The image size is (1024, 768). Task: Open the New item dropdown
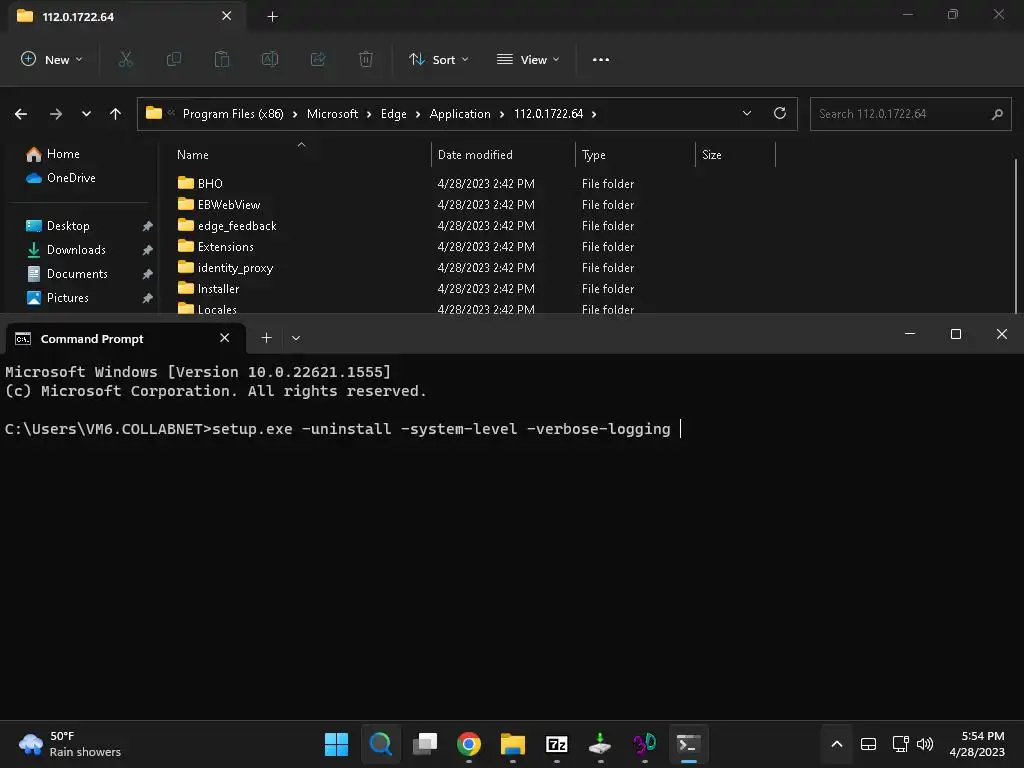pyautogui.click(x=52, y=59)
